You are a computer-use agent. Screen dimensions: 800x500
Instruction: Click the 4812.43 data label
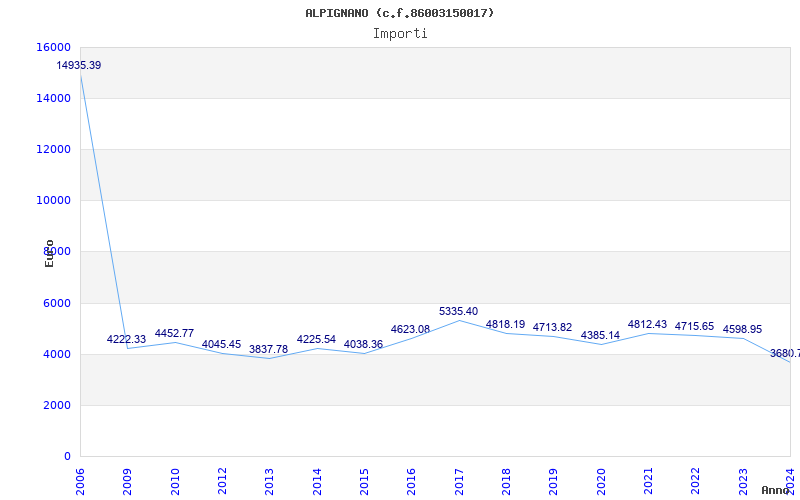tap(647, 325)
